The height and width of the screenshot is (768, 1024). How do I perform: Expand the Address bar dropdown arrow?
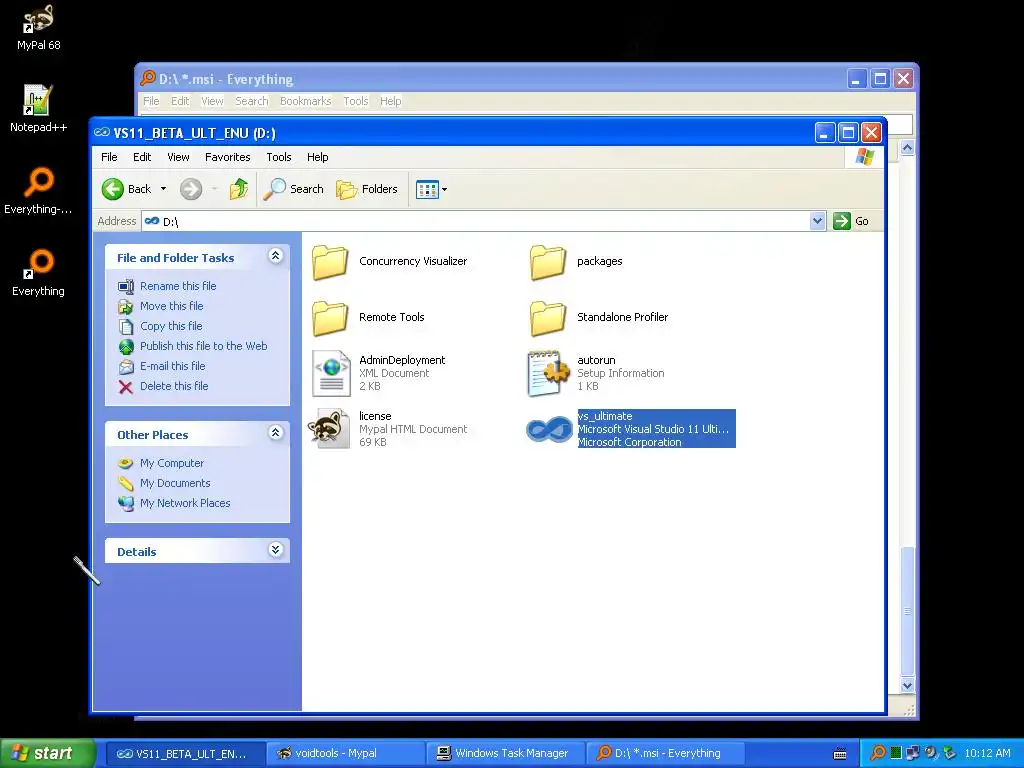817,221
